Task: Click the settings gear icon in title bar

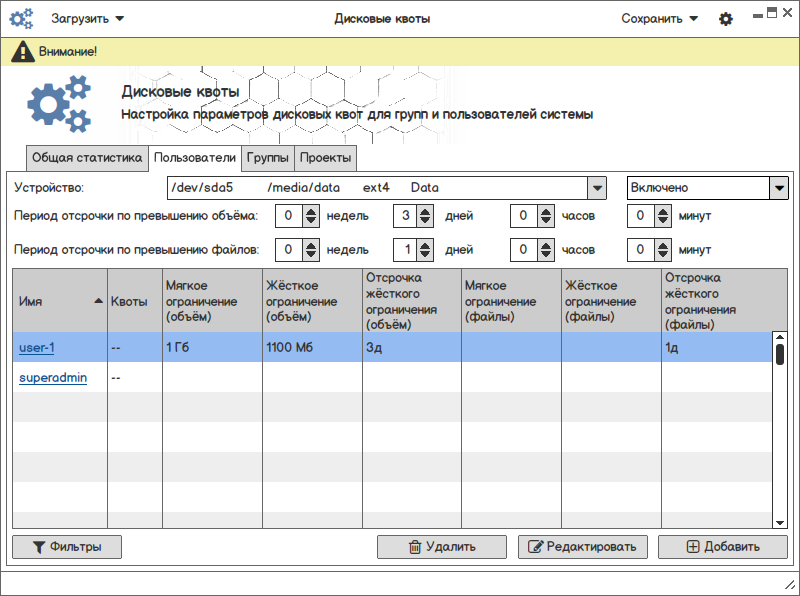Action: coord(726,19)
